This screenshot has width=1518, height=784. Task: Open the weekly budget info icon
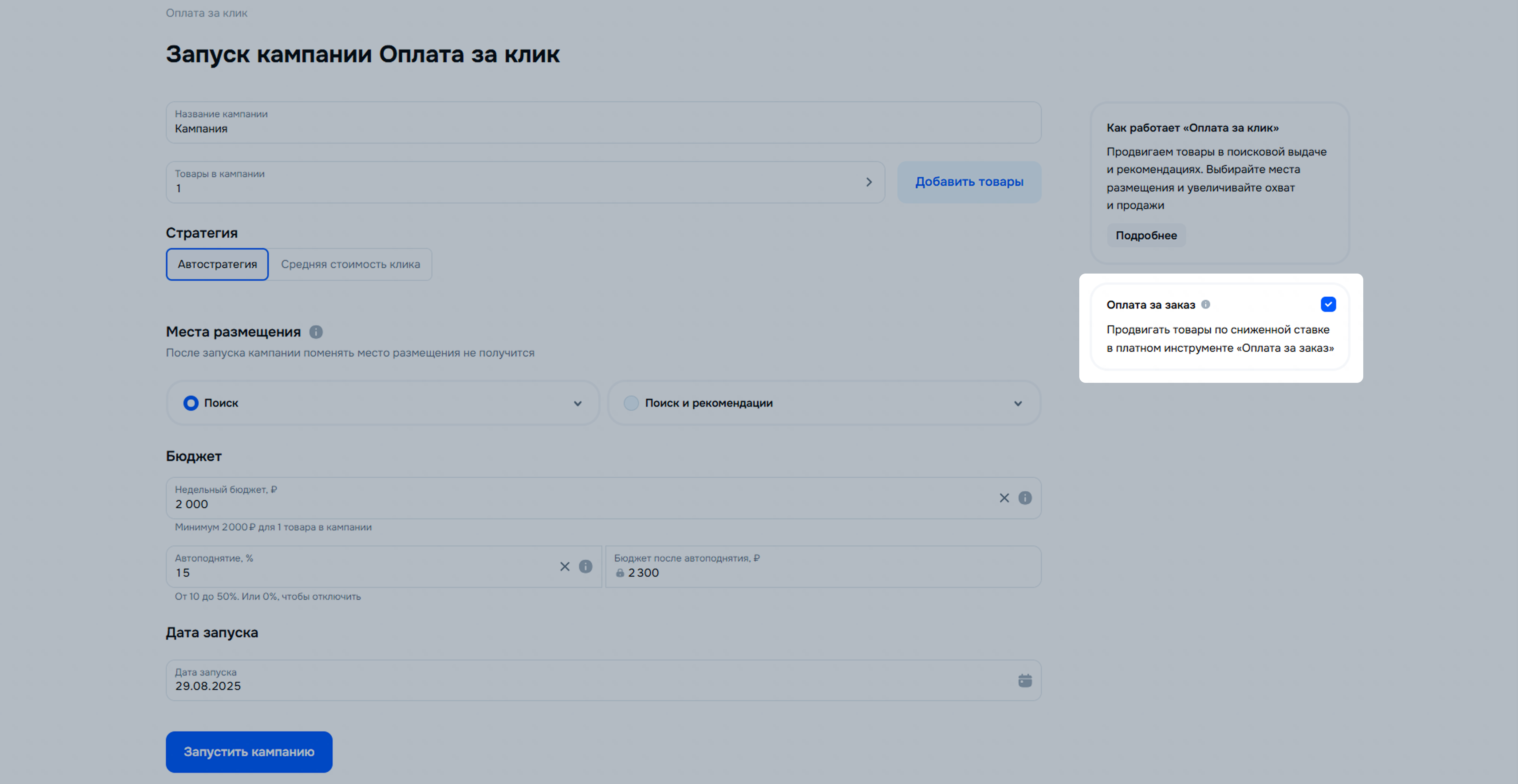pos(1025,498)
